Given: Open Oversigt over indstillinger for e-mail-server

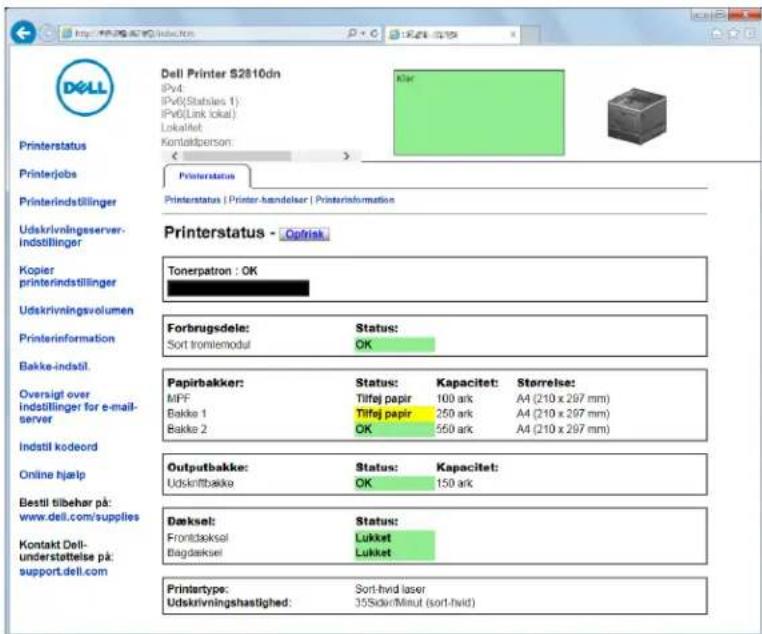Looking at the screenshot, I should pyautogui.click(x=78, y=407).
